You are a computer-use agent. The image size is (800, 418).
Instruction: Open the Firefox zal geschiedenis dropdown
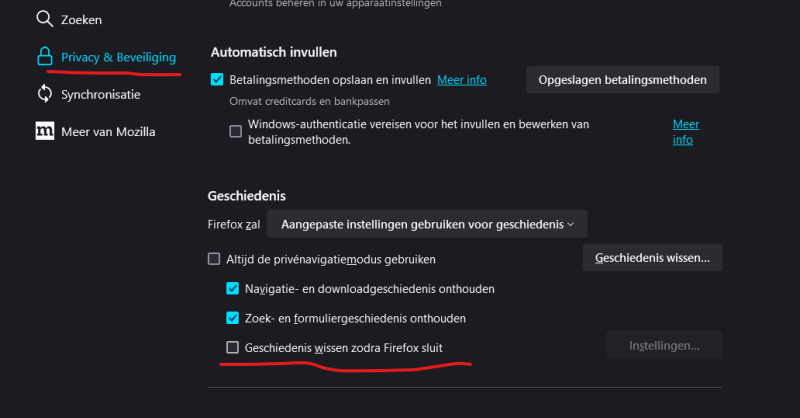coord(427,224)
